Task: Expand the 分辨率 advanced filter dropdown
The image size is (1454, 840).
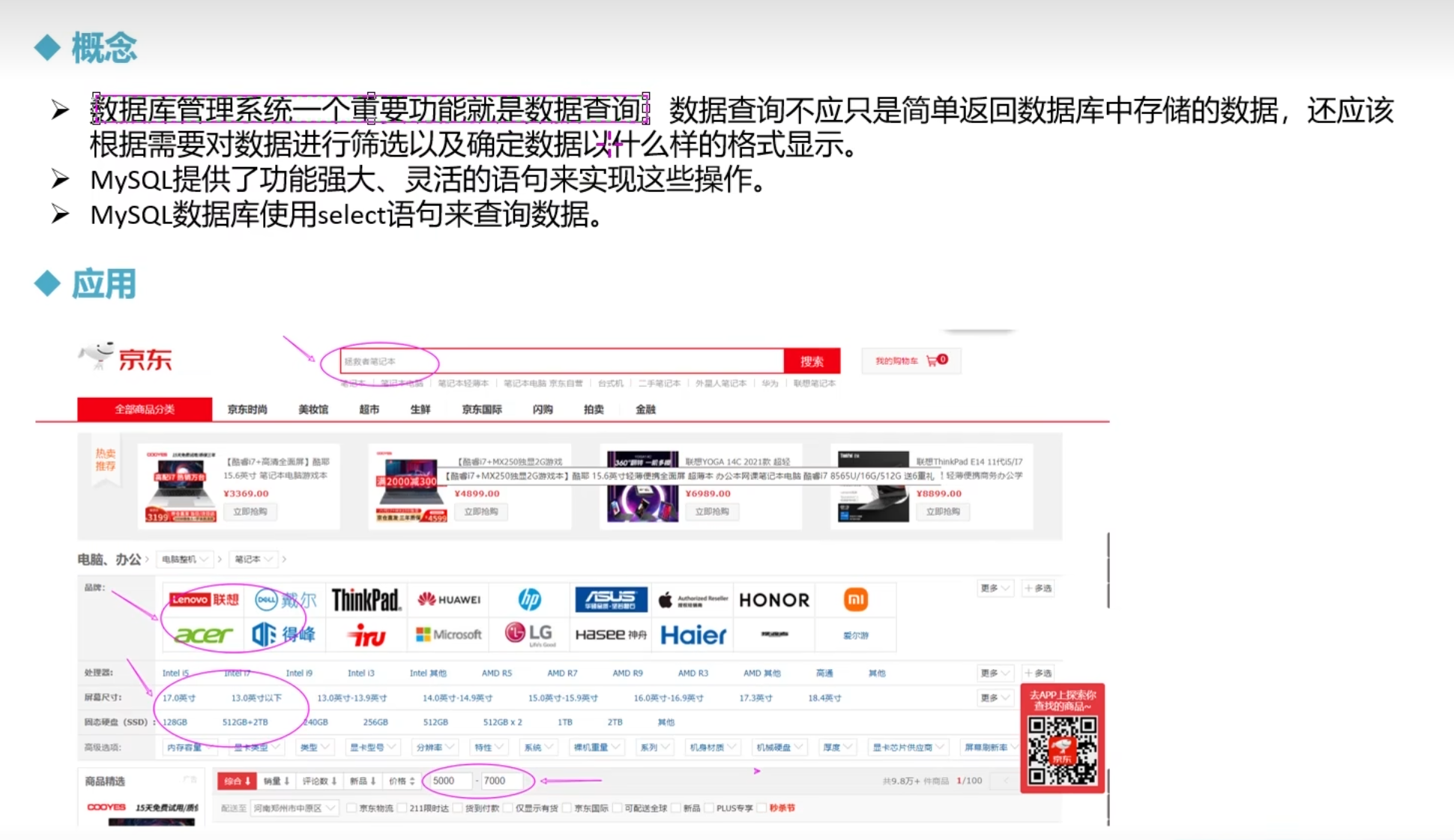Action: (435, 747)
